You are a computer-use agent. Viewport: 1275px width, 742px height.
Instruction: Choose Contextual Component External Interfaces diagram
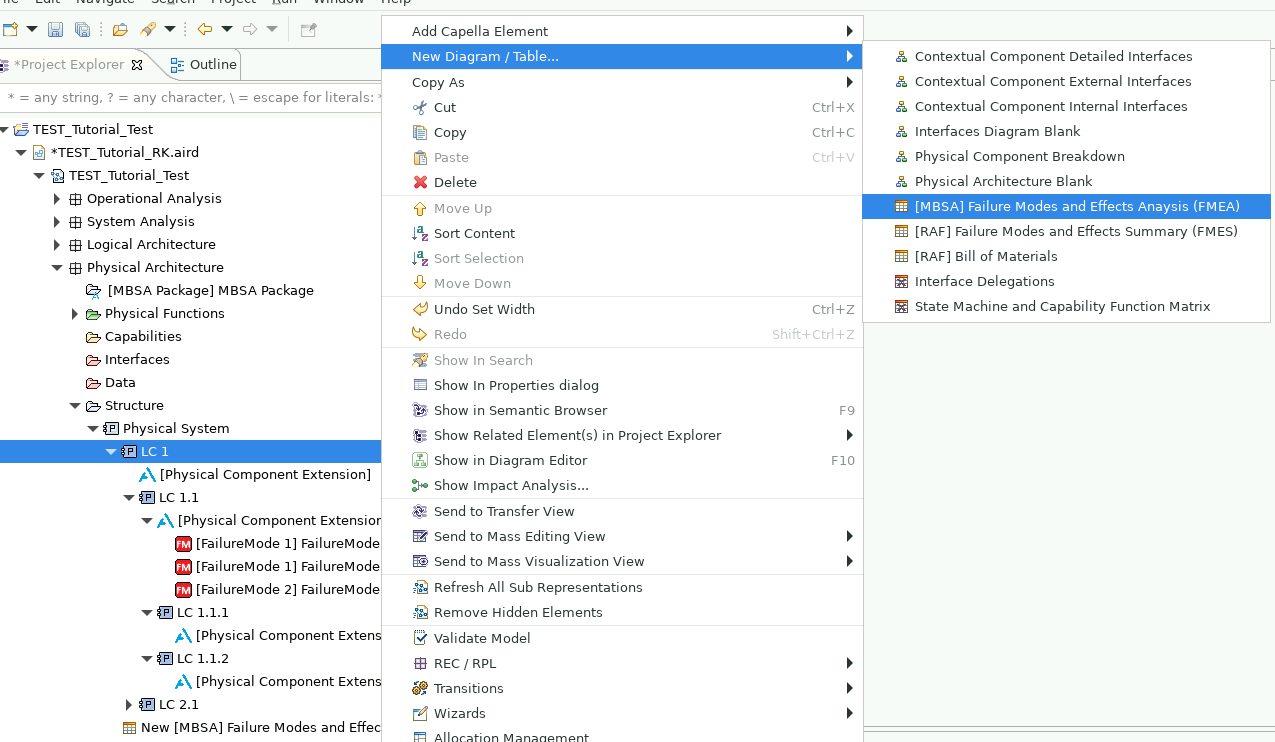pos(1066,82)
